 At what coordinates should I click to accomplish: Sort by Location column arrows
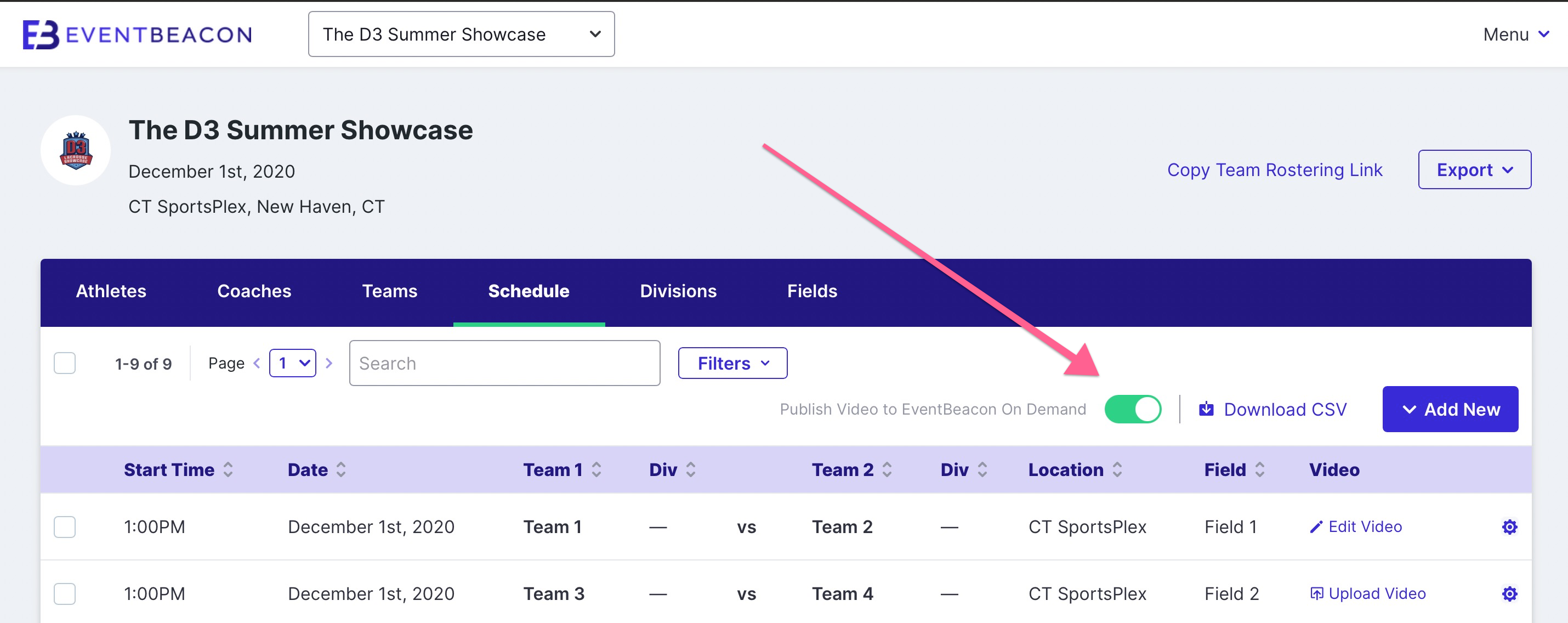click(1117, 469)
